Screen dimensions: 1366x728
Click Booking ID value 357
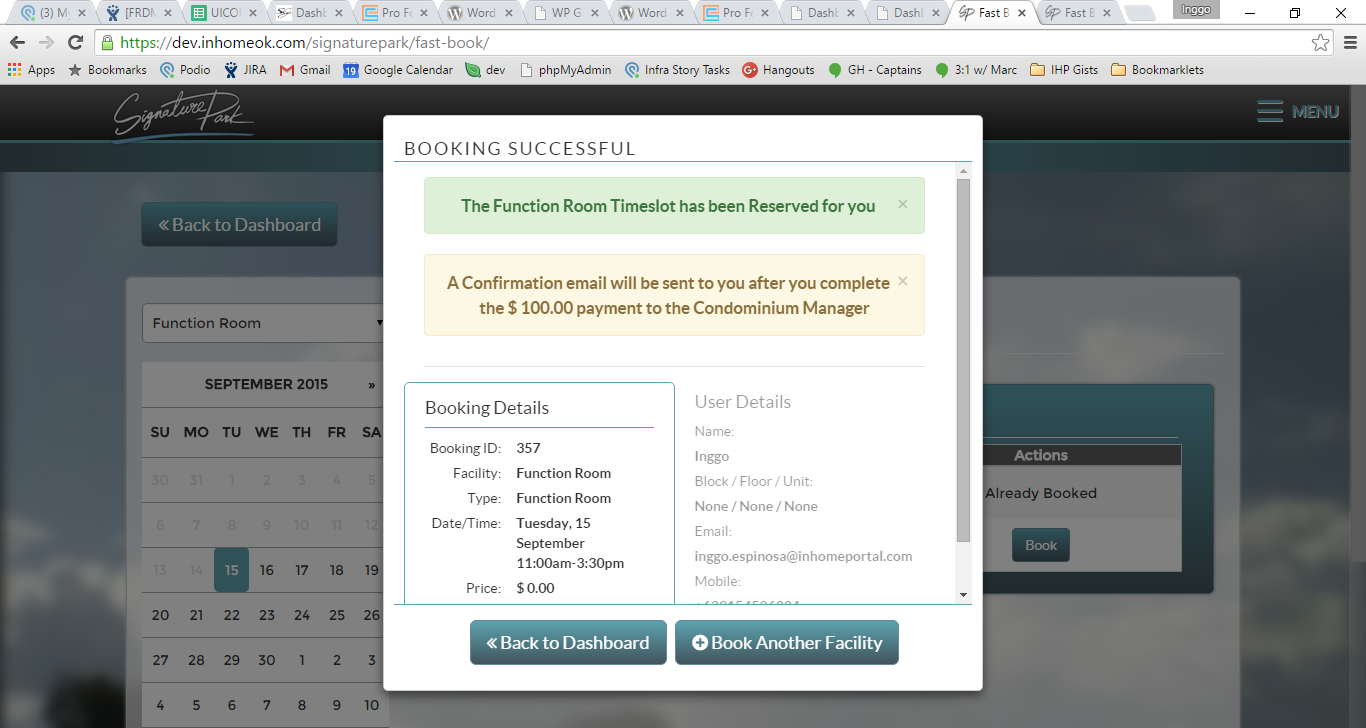[528, 448]
